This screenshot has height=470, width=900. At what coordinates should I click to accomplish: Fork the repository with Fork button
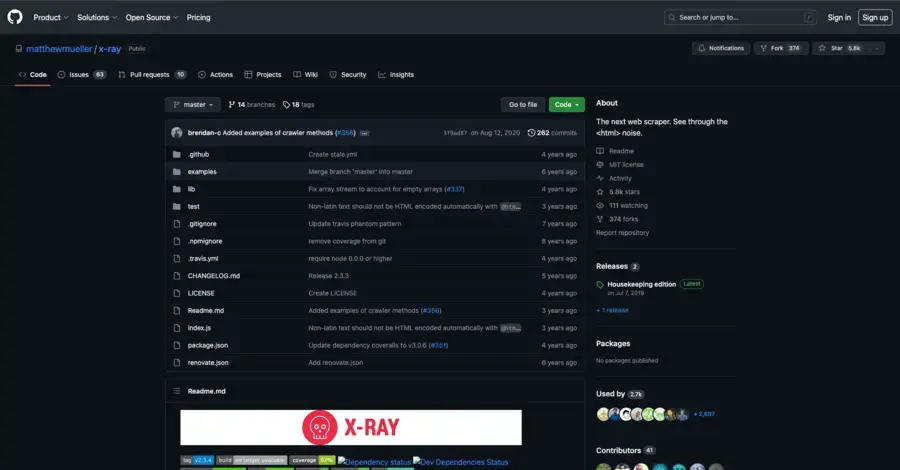[x=781, y=48]
